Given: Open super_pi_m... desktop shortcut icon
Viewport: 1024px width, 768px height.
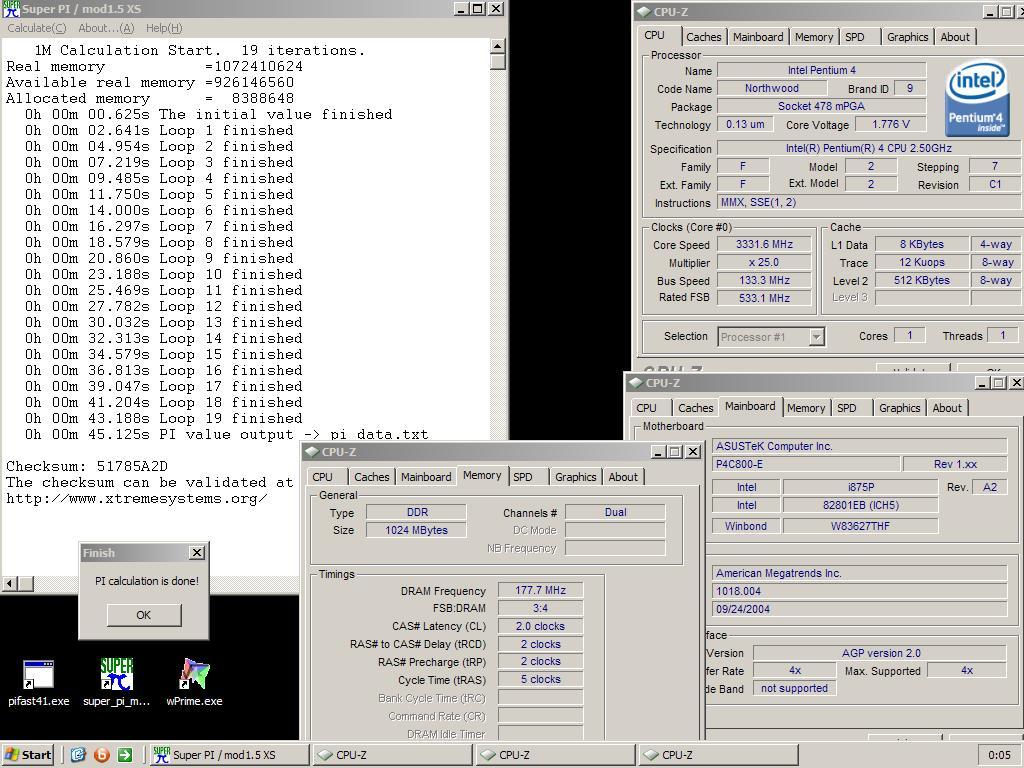Looking at the screenshot, I should pos(116,682).
